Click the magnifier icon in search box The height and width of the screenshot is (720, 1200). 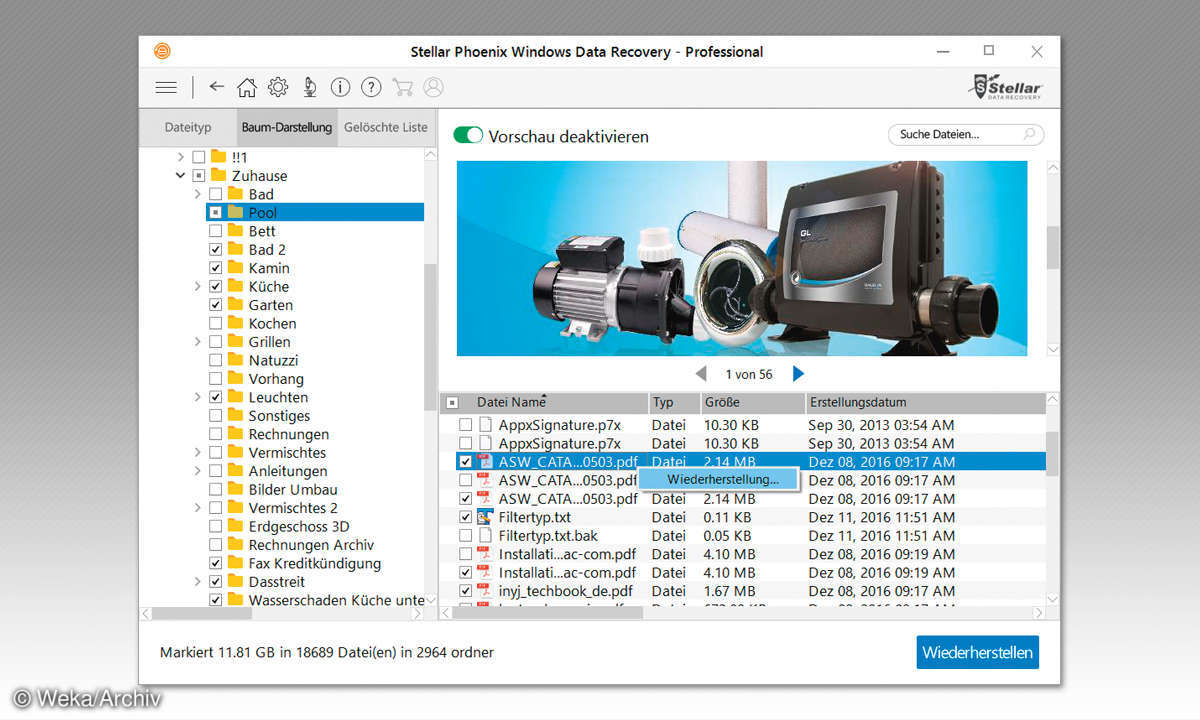[1029, 134]
